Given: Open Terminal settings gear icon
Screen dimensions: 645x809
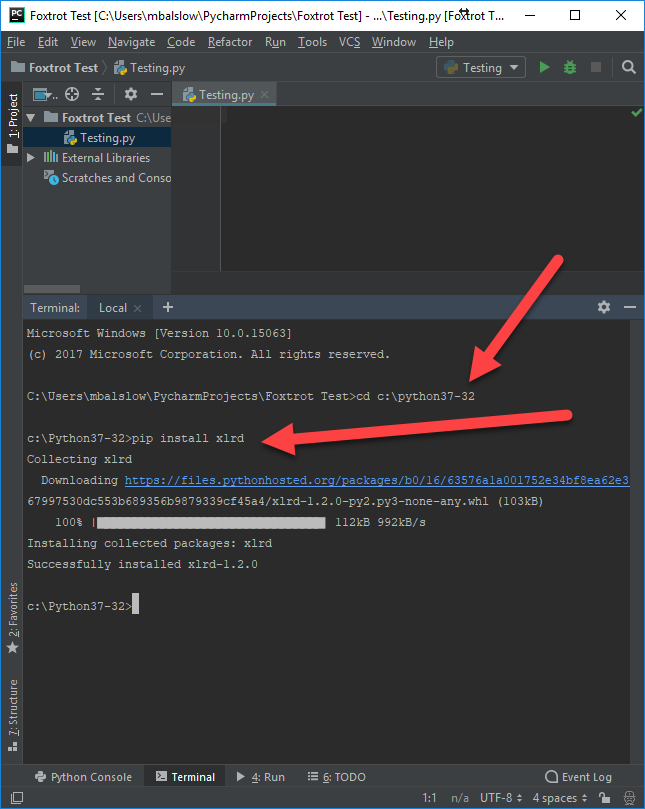Looking at the screenshot, I should 604,308.
